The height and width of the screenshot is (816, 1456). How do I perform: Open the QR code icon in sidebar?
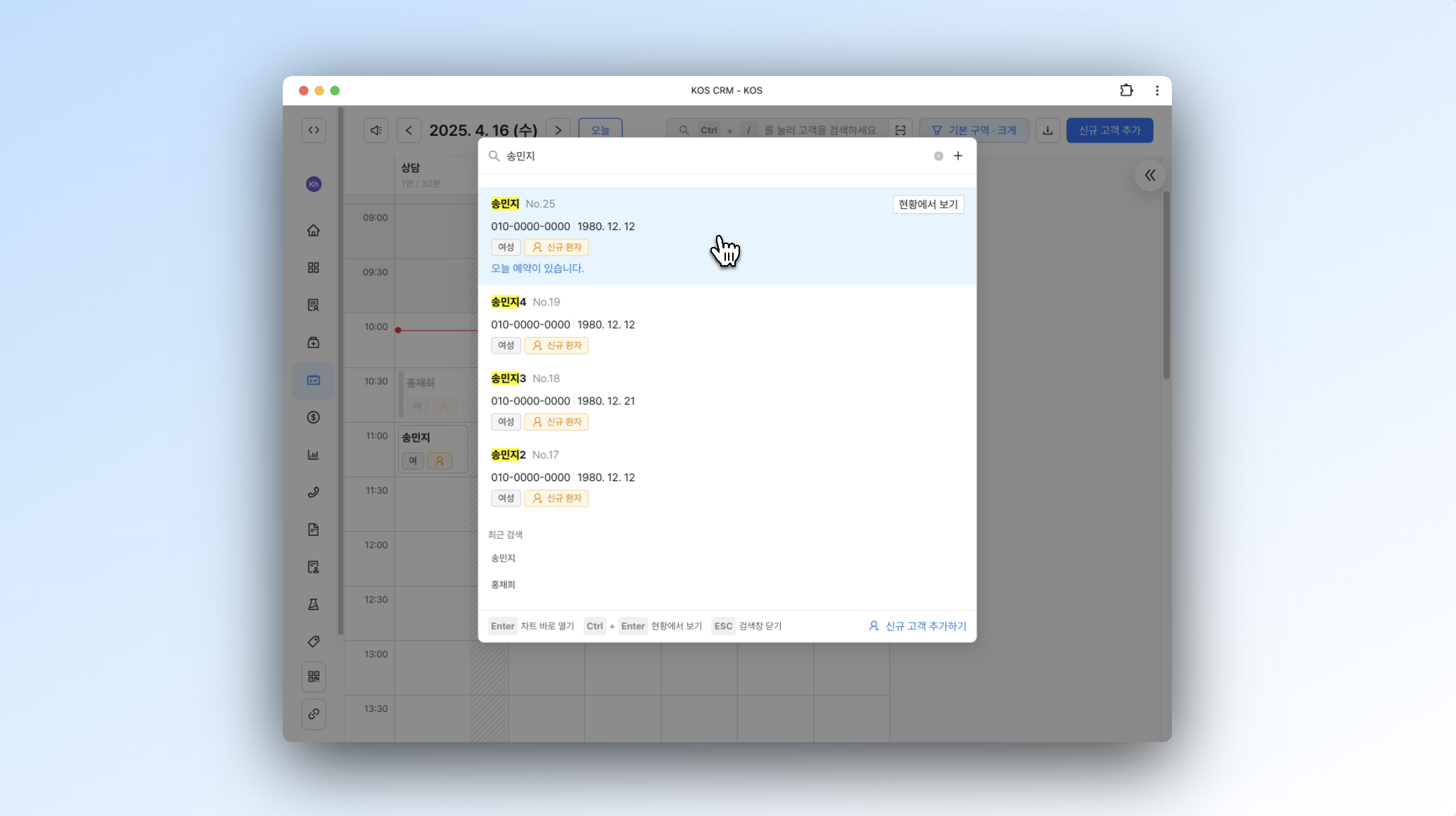click(313, 677)
